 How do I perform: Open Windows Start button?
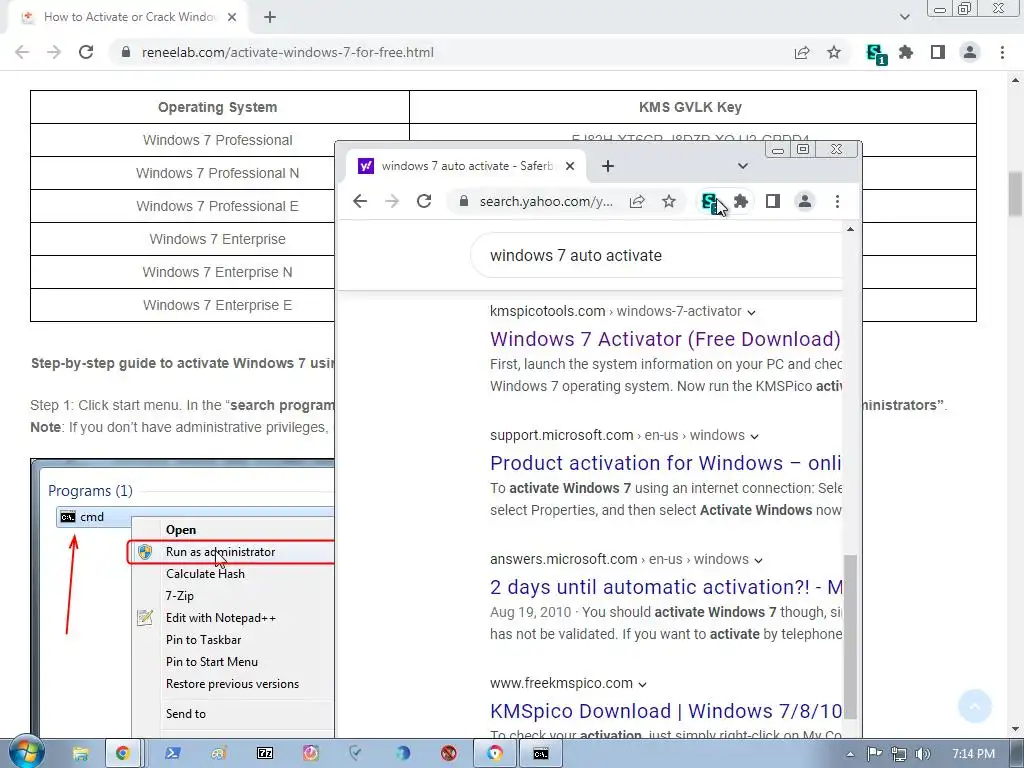pos(27,752)
